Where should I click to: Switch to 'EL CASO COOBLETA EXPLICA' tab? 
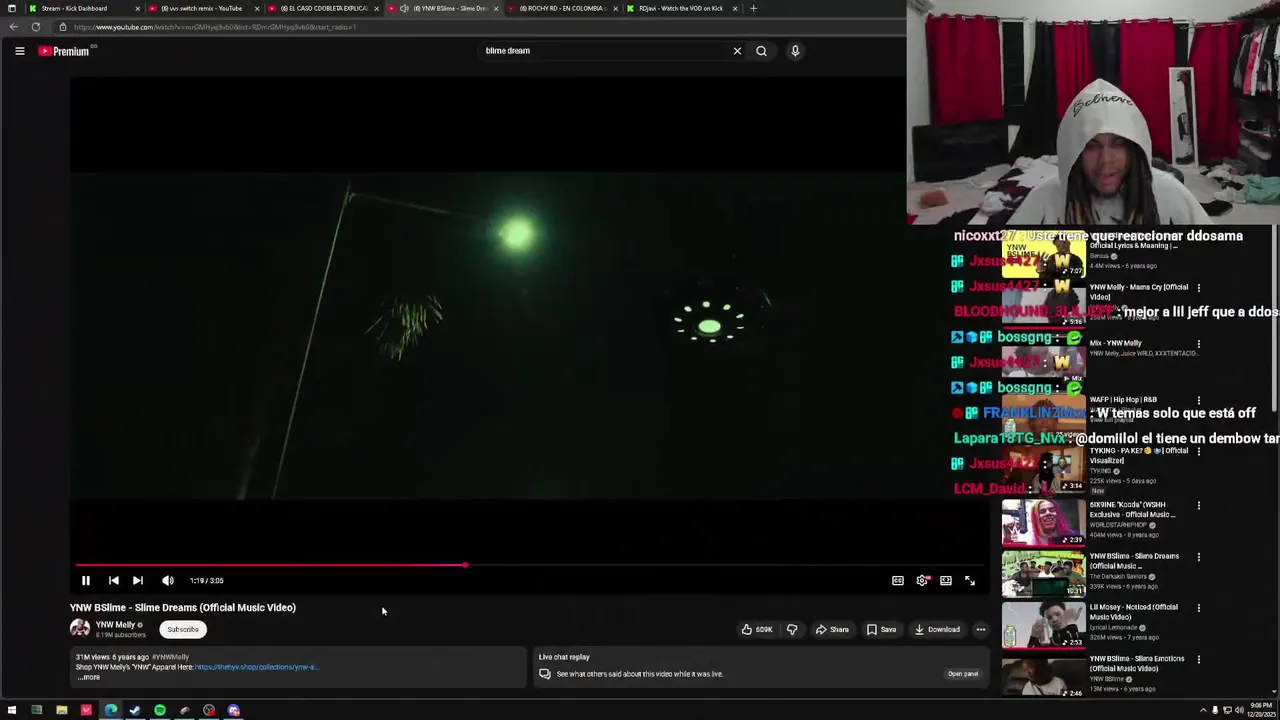[324, 8]
